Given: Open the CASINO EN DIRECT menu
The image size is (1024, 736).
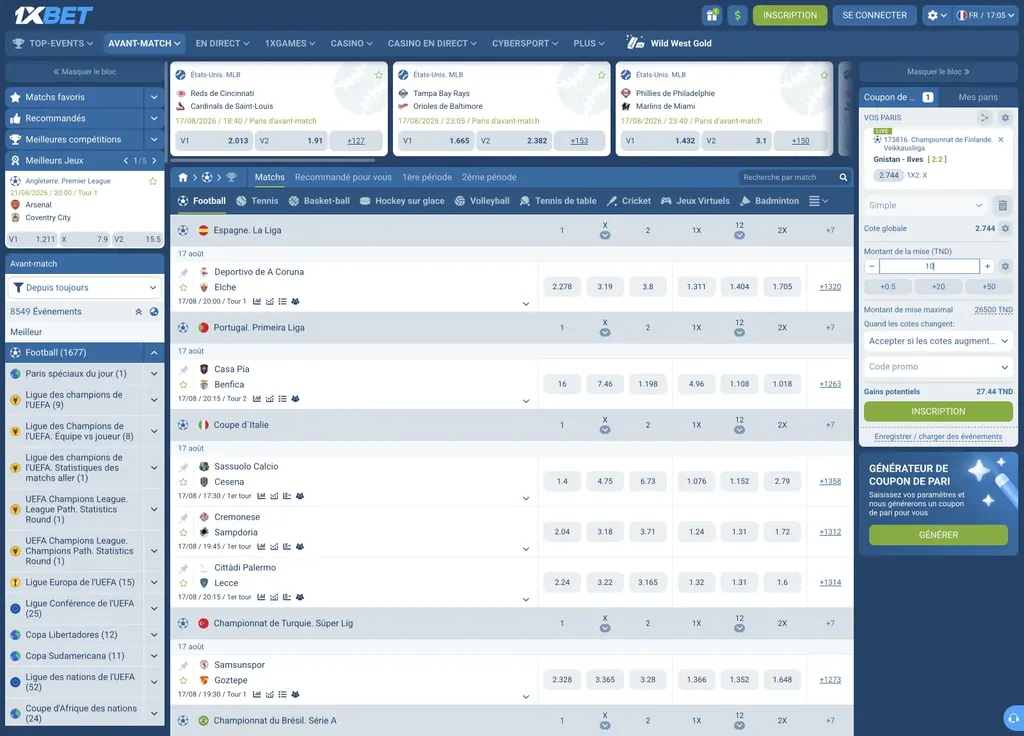Looking at the screenshot, I should tap(432, 43).
